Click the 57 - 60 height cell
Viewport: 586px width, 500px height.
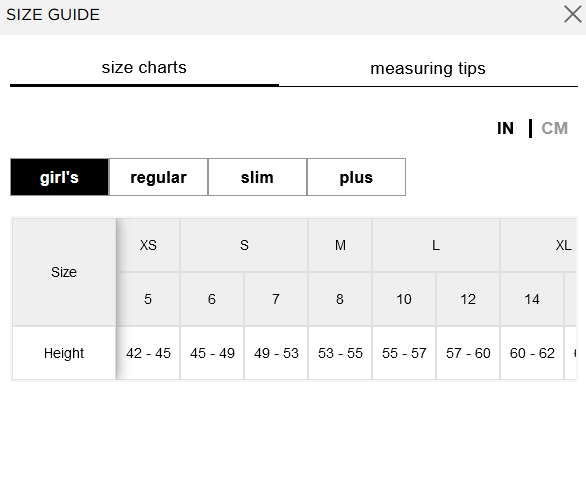coord(468,353)
